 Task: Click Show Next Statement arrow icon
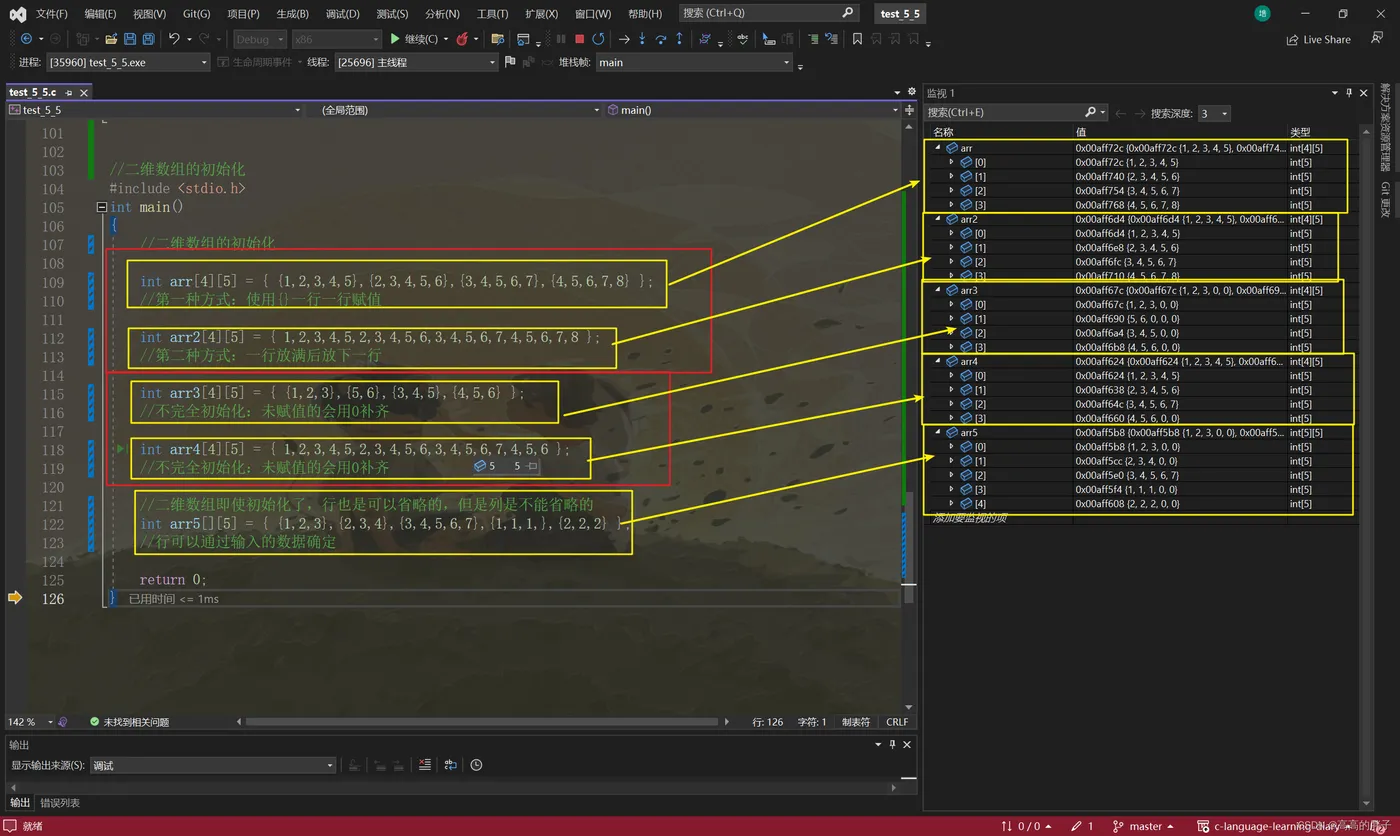(624, 39)
